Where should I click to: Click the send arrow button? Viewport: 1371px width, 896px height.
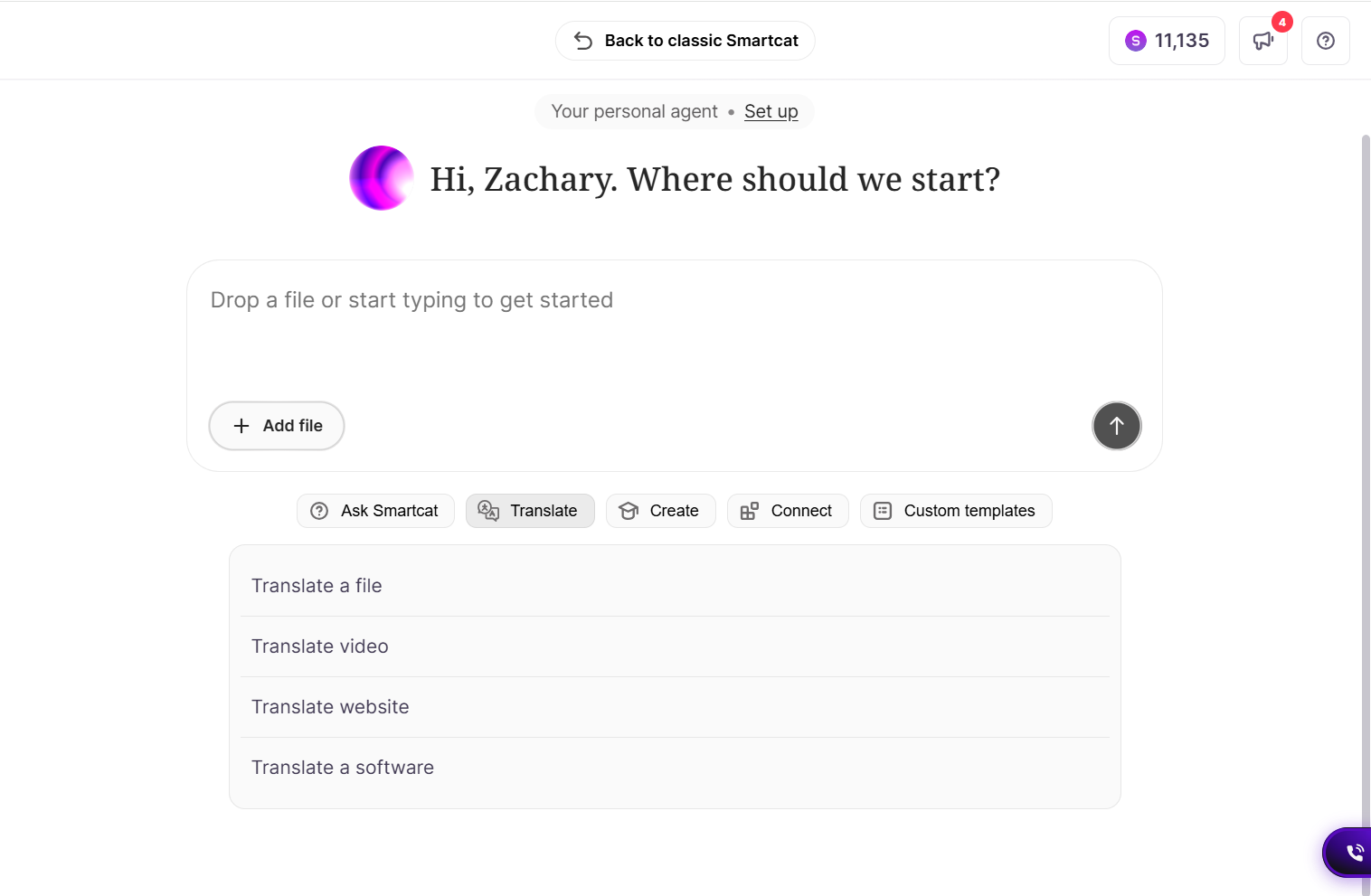click(x=1117, y=426)
